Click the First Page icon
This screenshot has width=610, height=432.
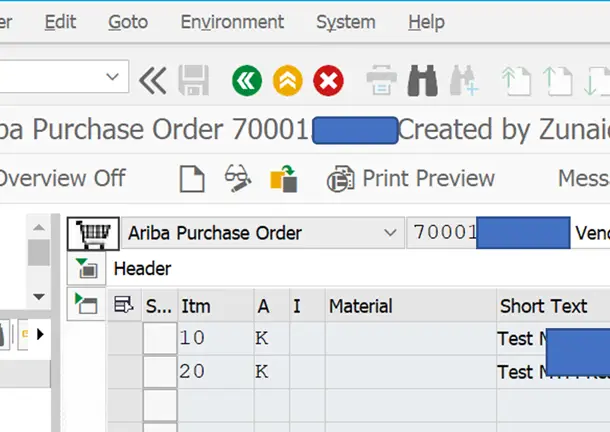[516, 81]
